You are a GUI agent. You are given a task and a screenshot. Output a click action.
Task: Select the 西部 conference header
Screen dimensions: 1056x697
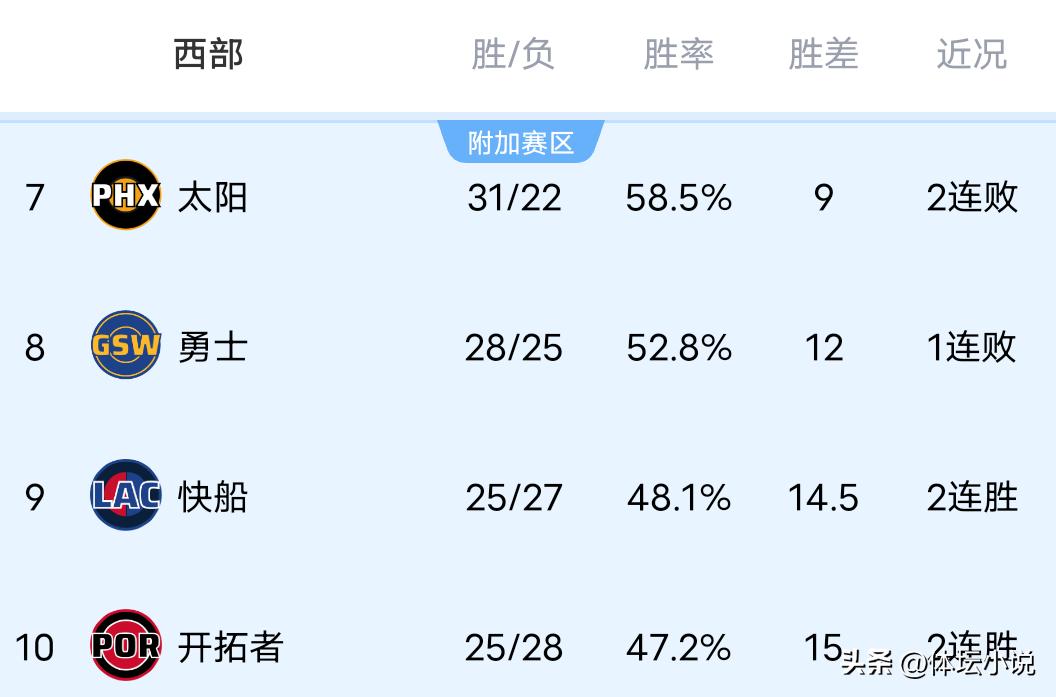click(x=208, y=54)
